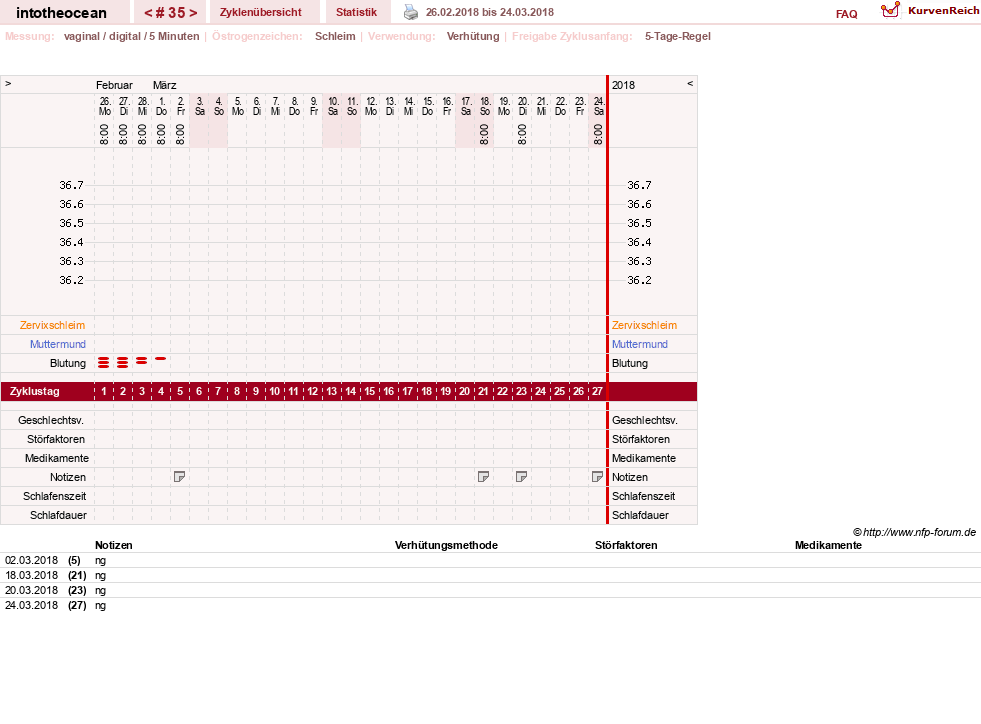Click the right Muttermund label

(x=639, y=344)
